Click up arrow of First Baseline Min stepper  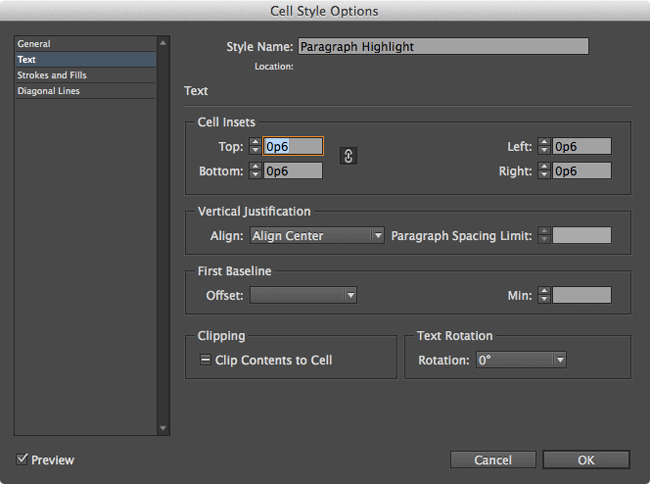click(x=544, y=291)
